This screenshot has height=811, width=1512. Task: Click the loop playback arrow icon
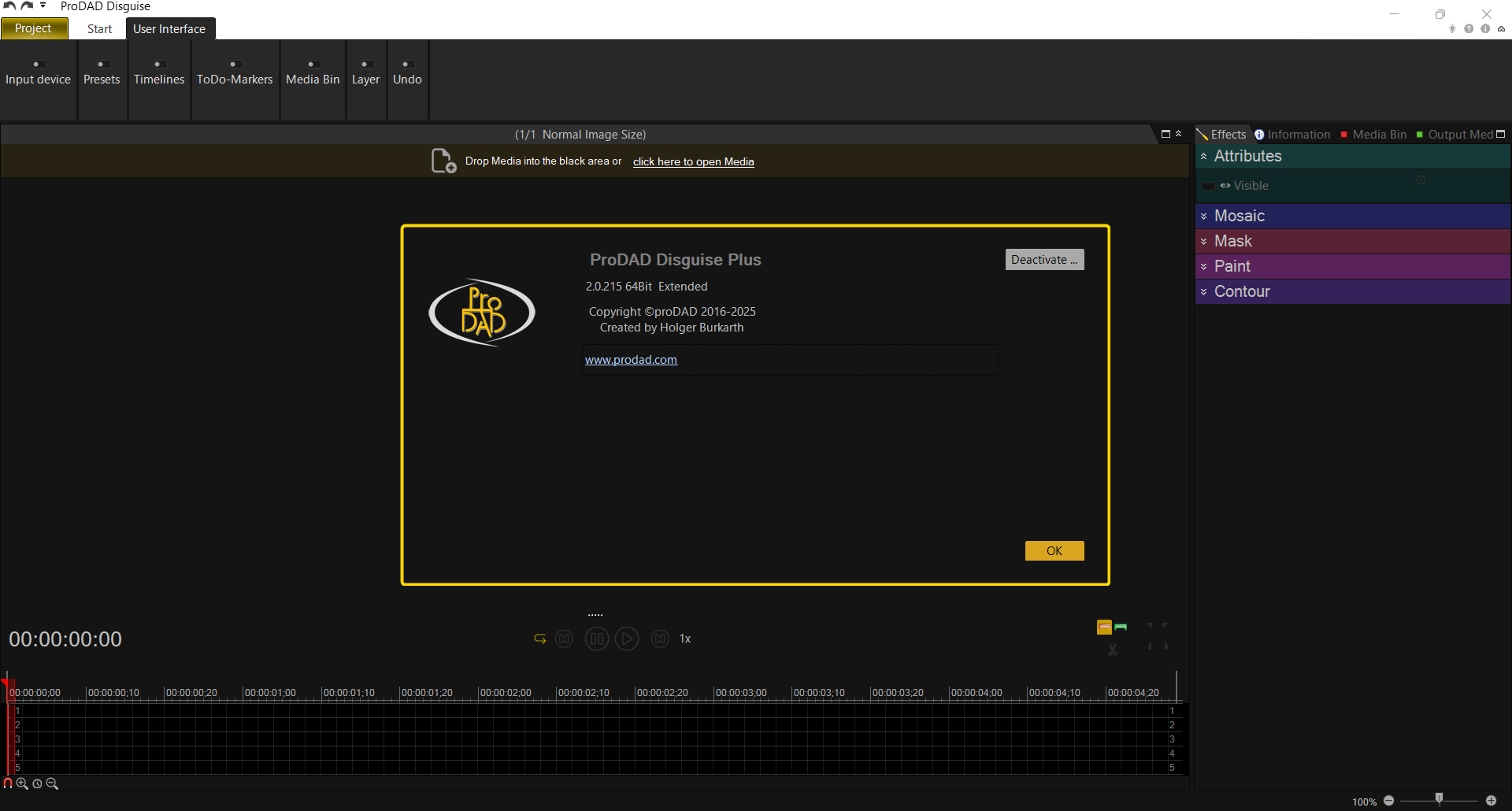pyautogui.click(x=539, y=639)
